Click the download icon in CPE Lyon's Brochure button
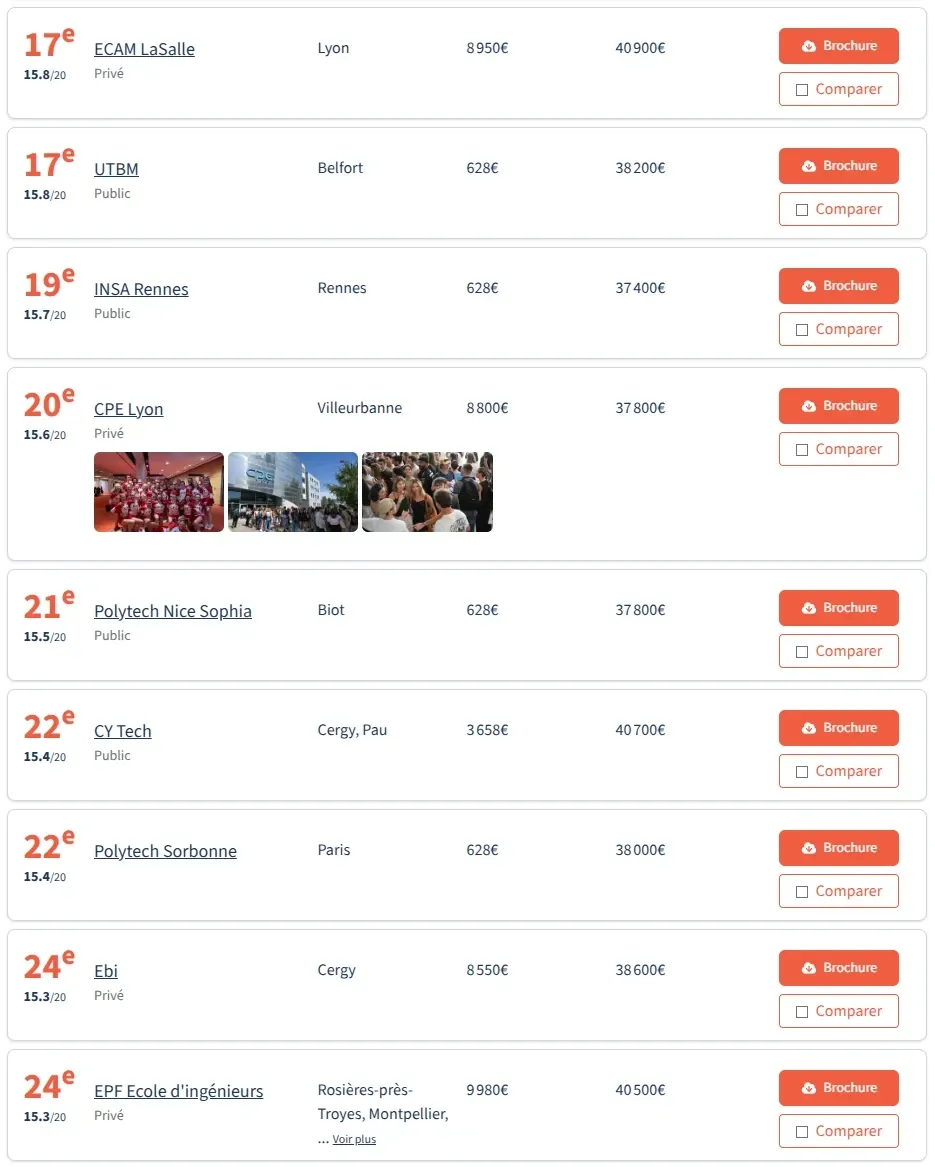Screen dimensions: 935x1167 point(809,406)
